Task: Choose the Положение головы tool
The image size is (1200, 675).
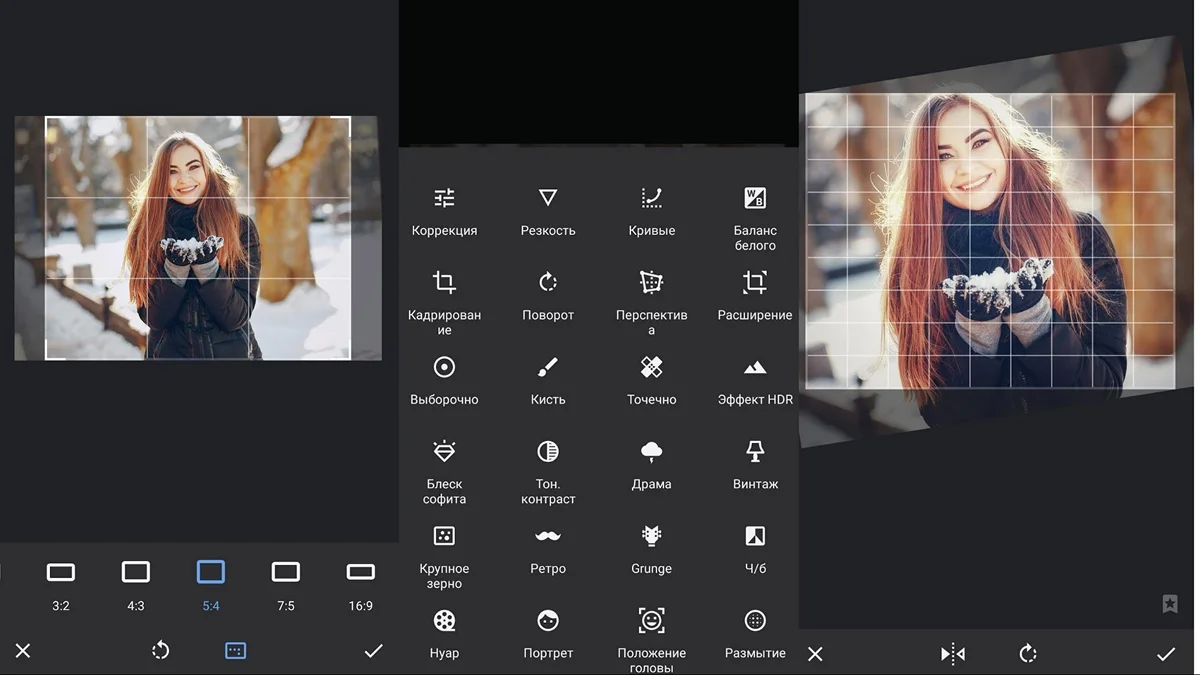Action: (x=652, y=640)
